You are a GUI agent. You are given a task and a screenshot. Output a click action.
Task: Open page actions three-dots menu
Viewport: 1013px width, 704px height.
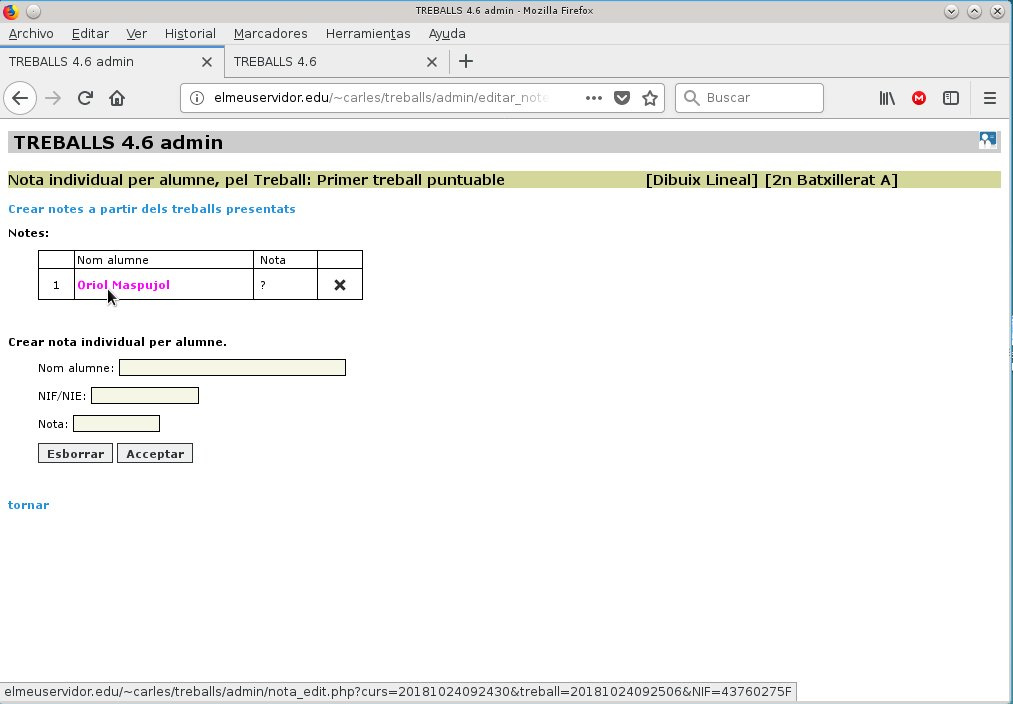pos(594,98)
